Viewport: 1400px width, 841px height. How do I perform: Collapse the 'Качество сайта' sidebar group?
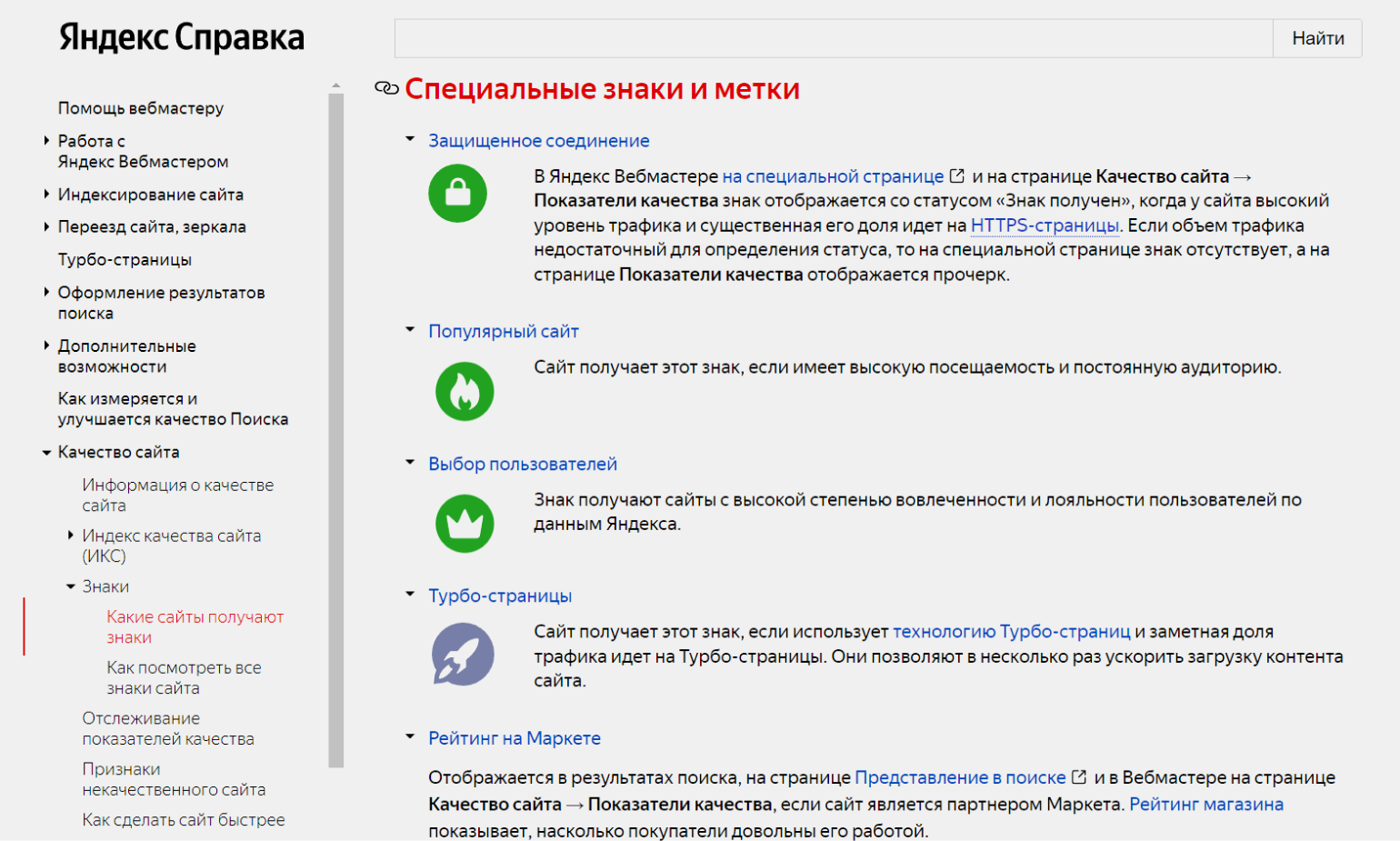pos(46,453)
